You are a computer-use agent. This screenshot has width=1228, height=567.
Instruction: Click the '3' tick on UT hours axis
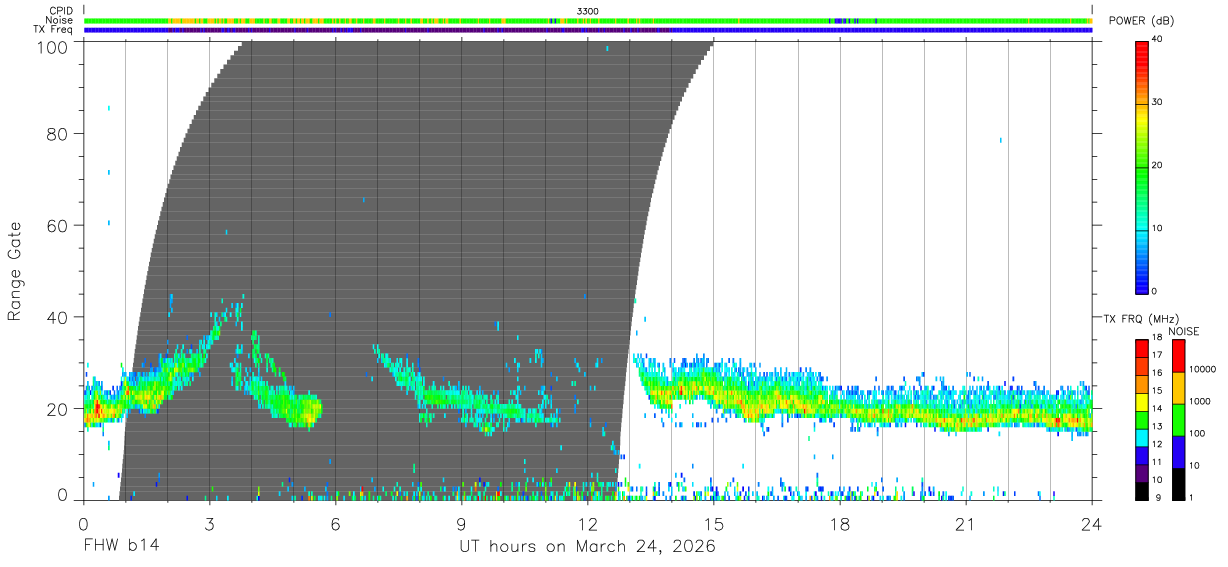click(x=209, y=523)
